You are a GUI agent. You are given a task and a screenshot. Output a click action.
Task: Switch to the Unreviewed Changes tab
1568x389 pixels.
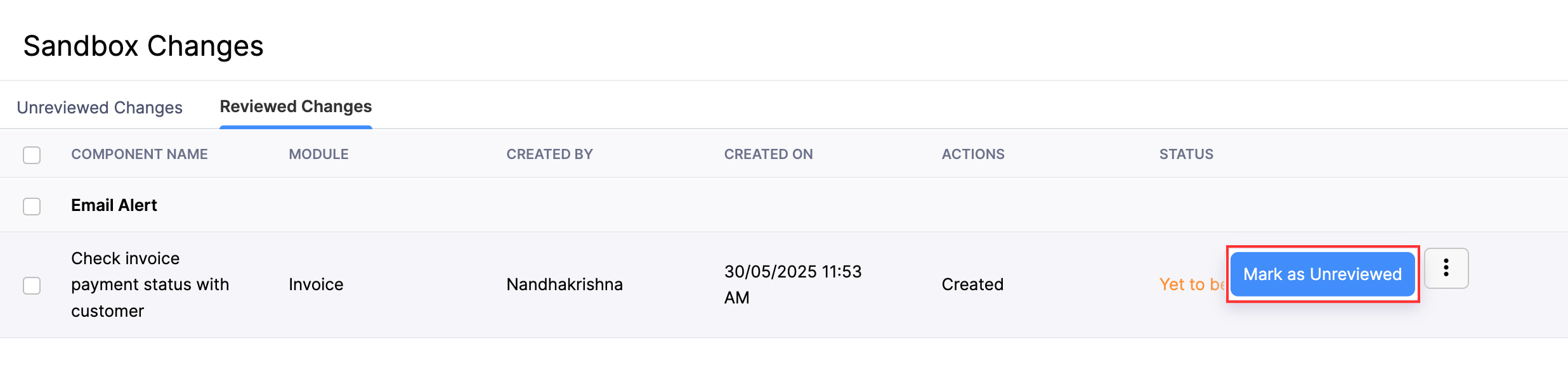[100, 108]
